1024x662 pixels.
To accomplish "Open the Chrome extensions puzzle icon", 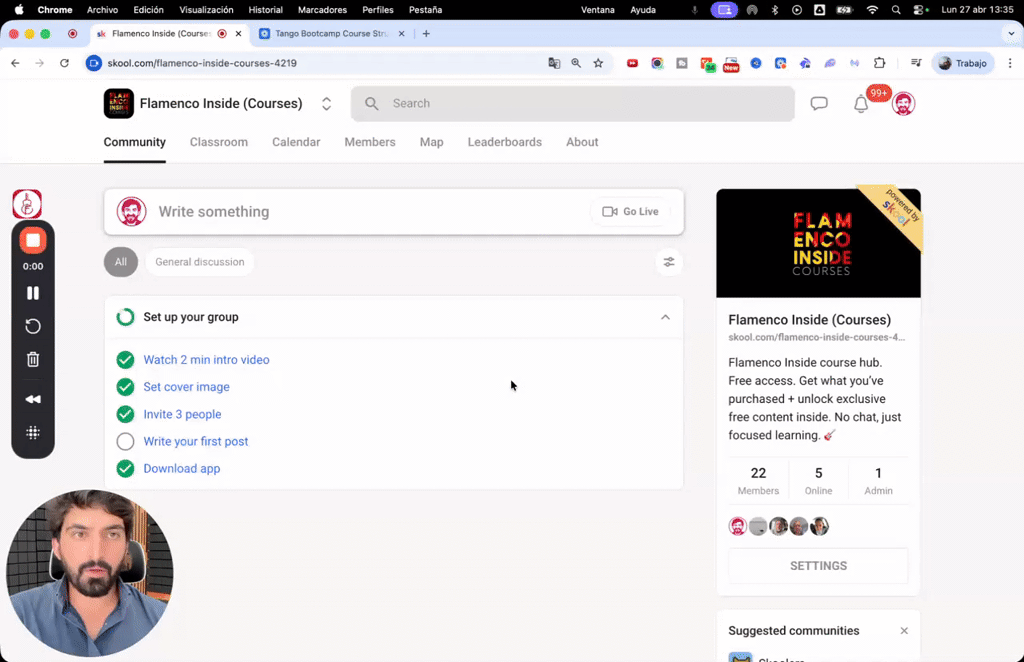I will point(880,63).
